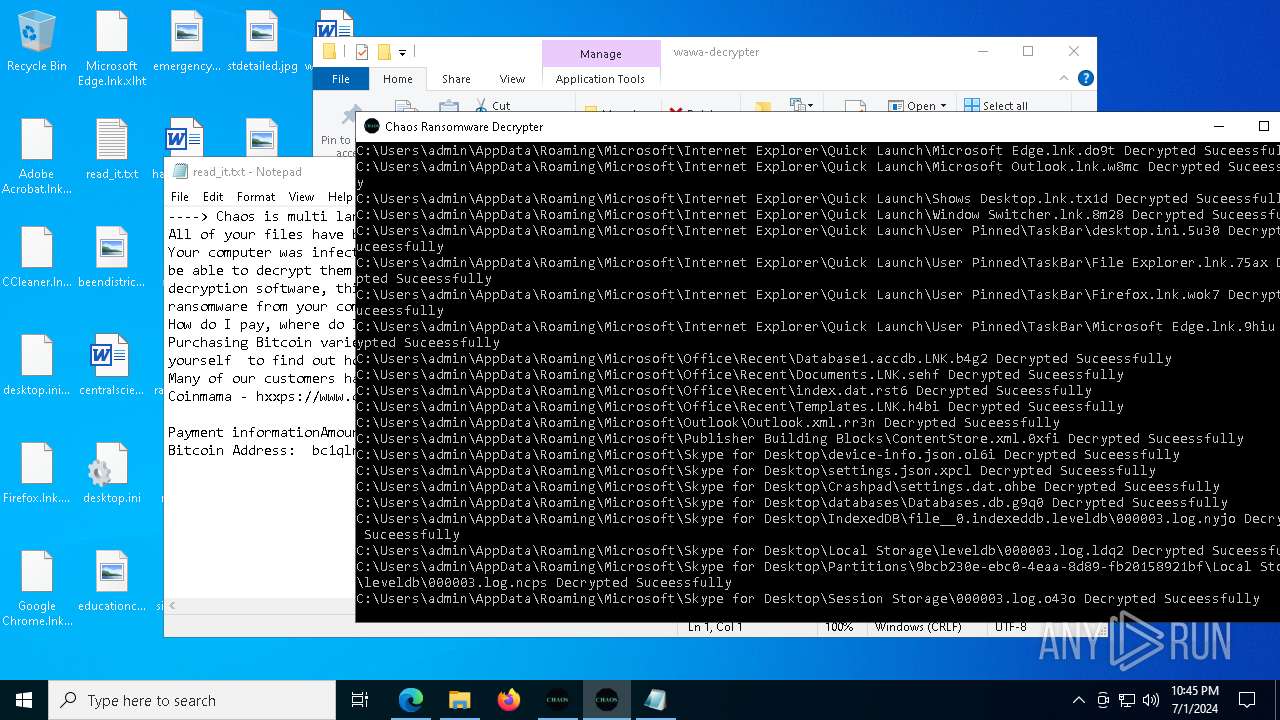Open the Application Tools tab
Image resolution: width=1280 pixels, height=720 pixels.
pos(601,79)
